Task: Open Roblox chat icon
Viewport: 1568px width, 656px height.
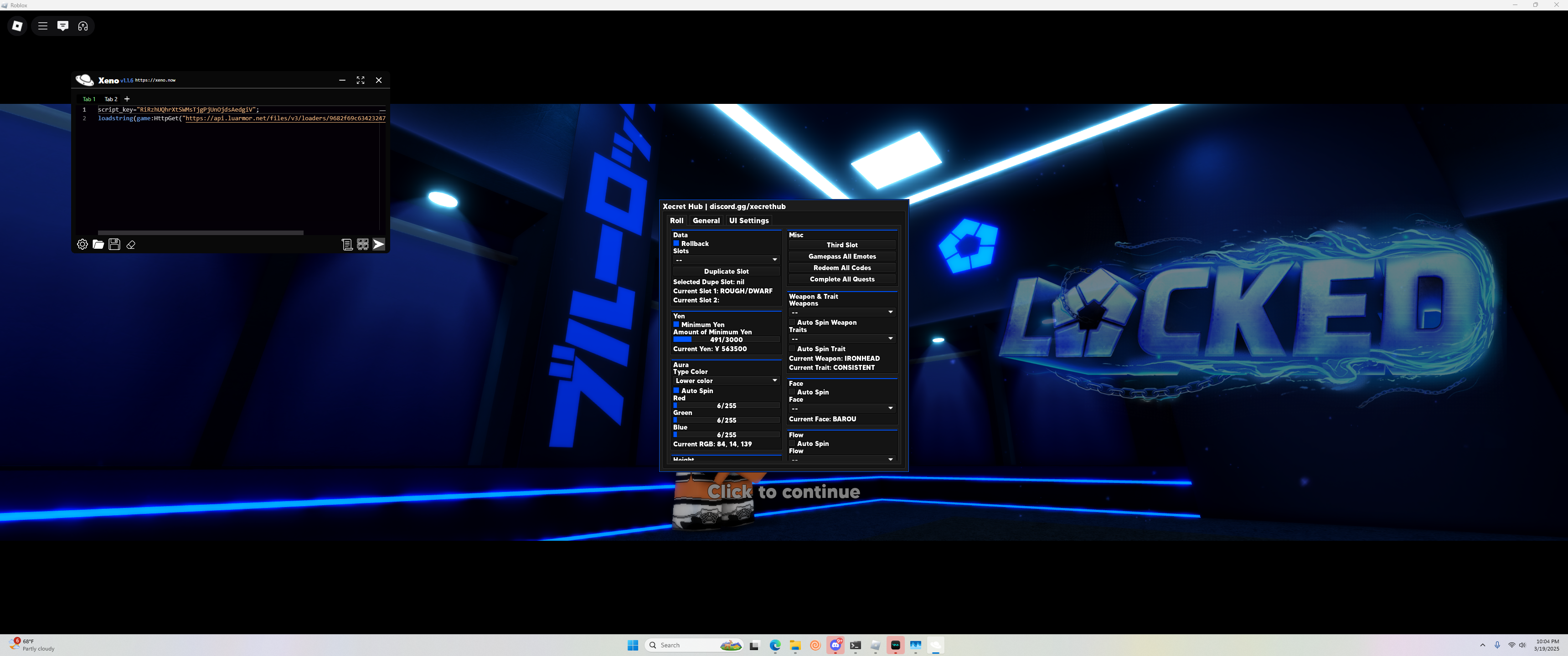Action: [63, 26]
